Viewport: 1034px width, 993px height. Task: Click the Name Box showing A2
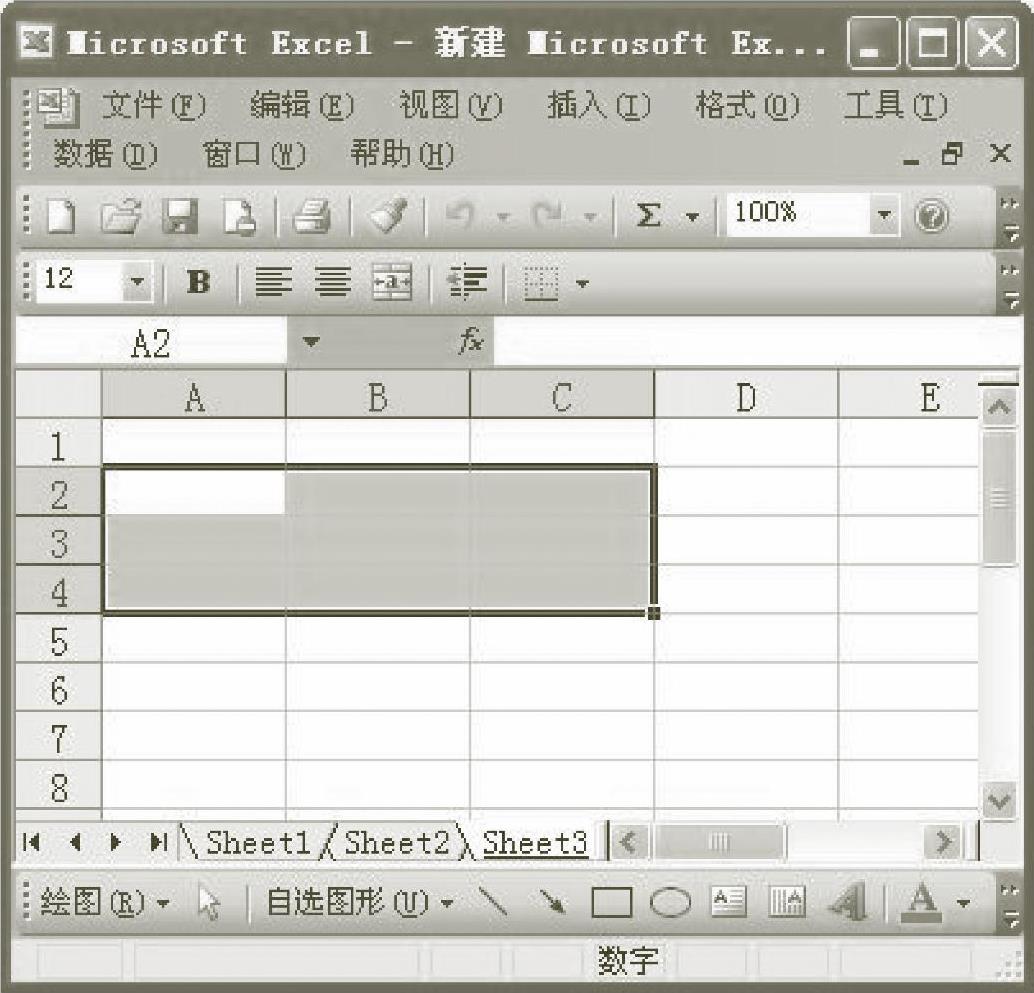[151, 342]
